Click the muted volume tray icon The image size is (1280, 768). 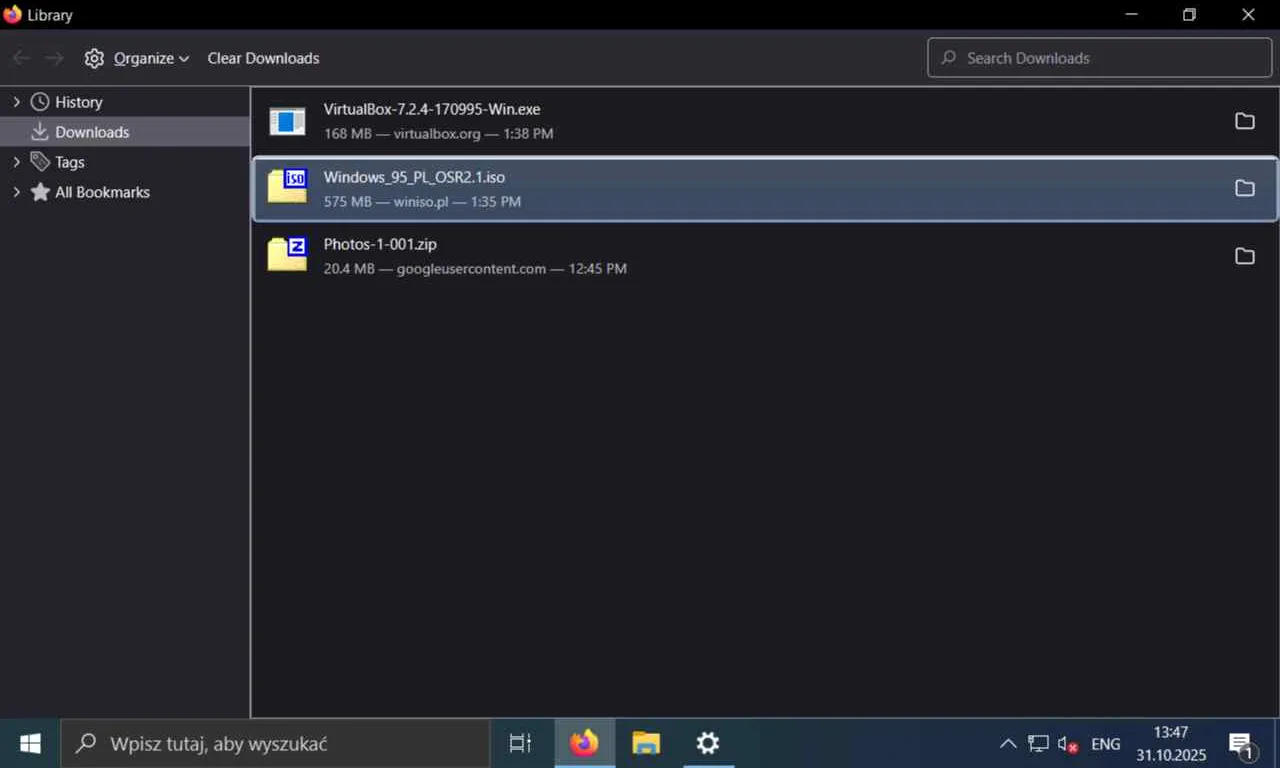[1068, 744]
